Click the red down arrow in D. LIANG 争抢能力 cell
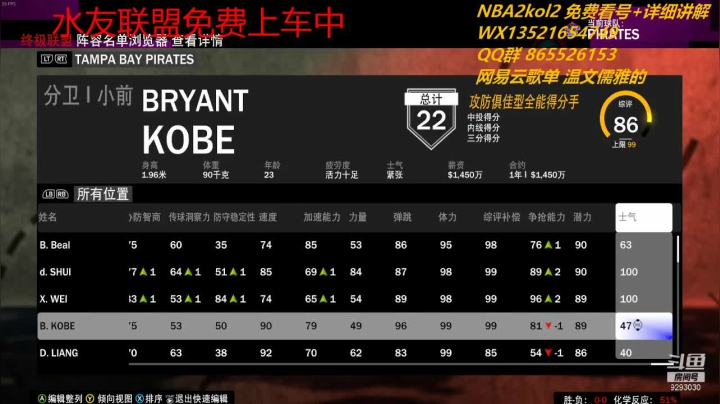 [x=548, y=353]
